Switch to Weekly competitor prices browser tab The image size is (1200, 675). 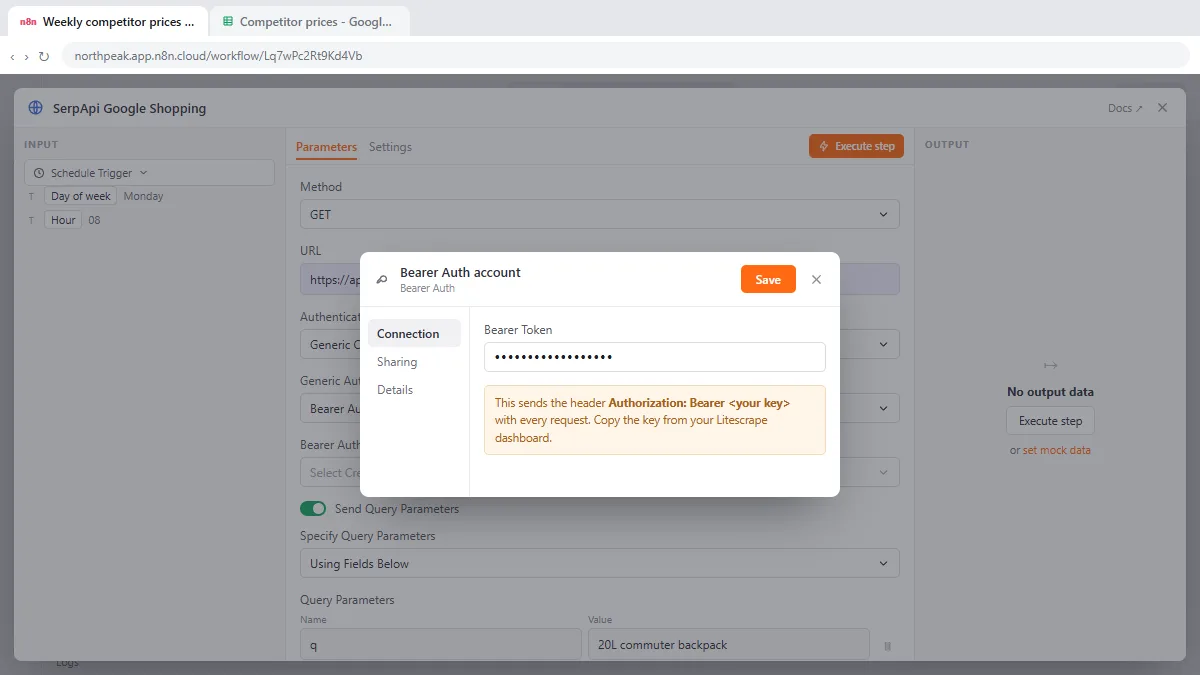point(107,22)
